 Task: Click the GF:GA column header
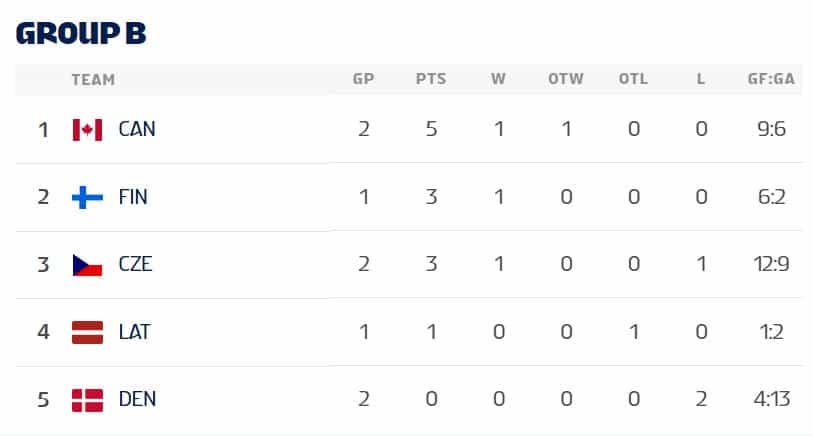point(770,80)
